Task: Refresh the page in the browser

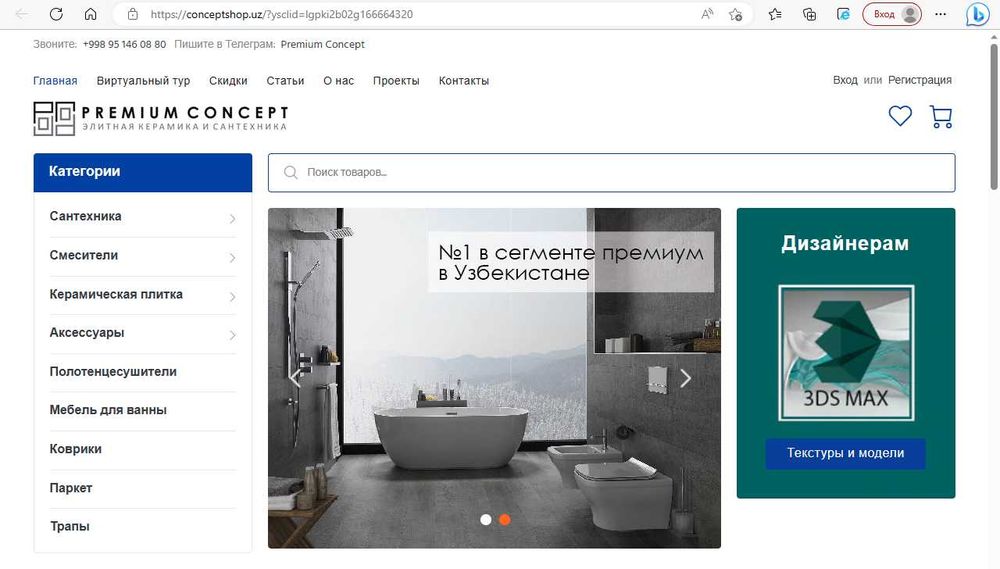Action: click(56, 14)
